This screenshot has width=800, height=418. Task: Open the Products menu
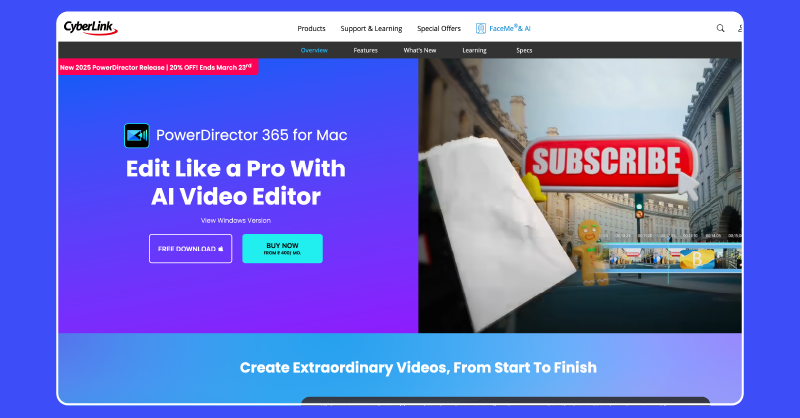tap(312, 28)
